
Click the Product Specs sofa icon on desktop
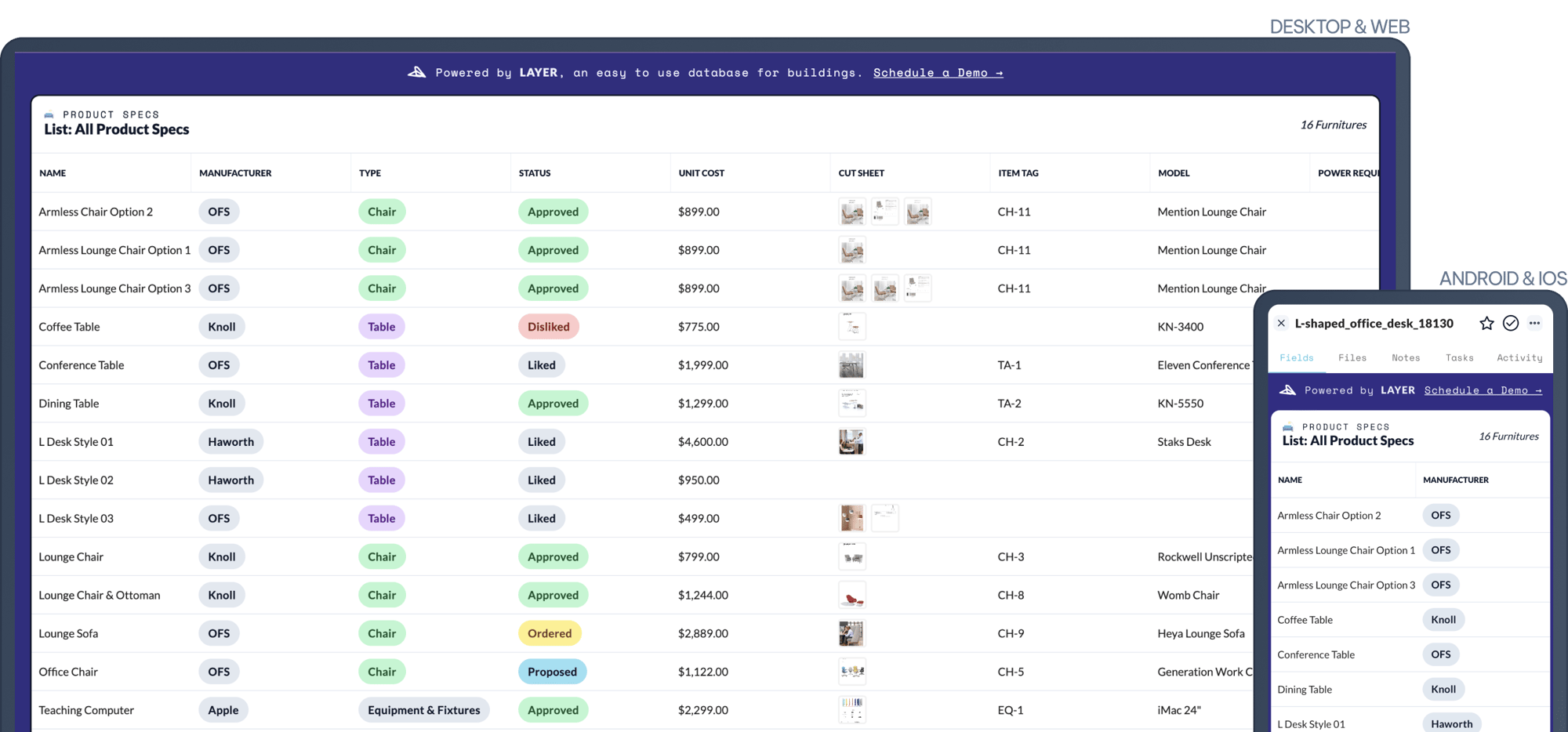click(x=49, y=114)
